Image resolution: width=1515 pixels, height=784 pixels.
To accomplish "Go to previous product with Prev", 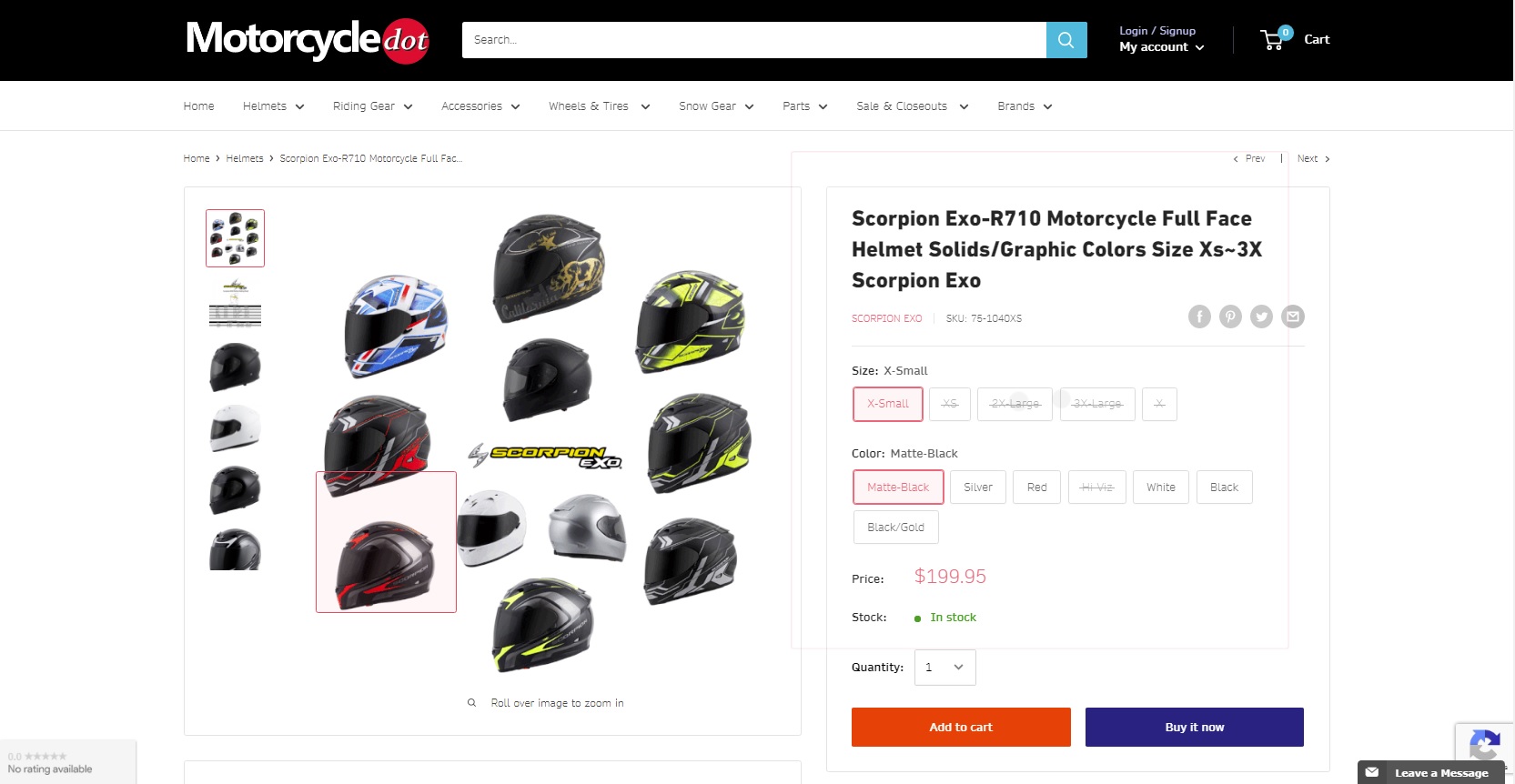I will pyautogui.click(x=1249, y=158).
